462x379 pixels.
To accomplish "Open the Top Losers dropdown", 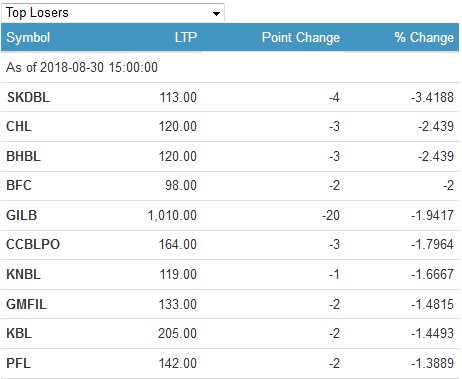I will coord(113,13).
